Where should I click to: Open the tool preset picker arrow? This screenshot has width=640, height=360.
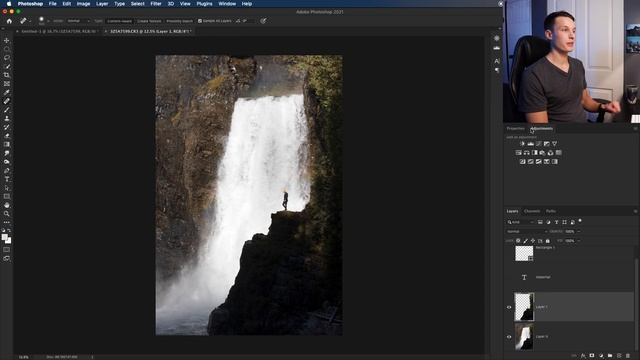(x=30, y=21)
